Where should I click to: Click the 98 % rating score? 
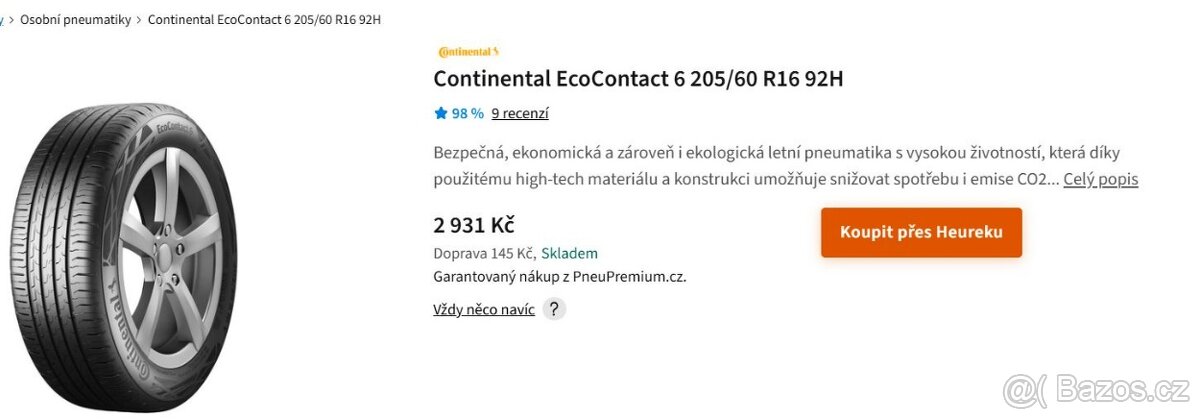point(468,113)
